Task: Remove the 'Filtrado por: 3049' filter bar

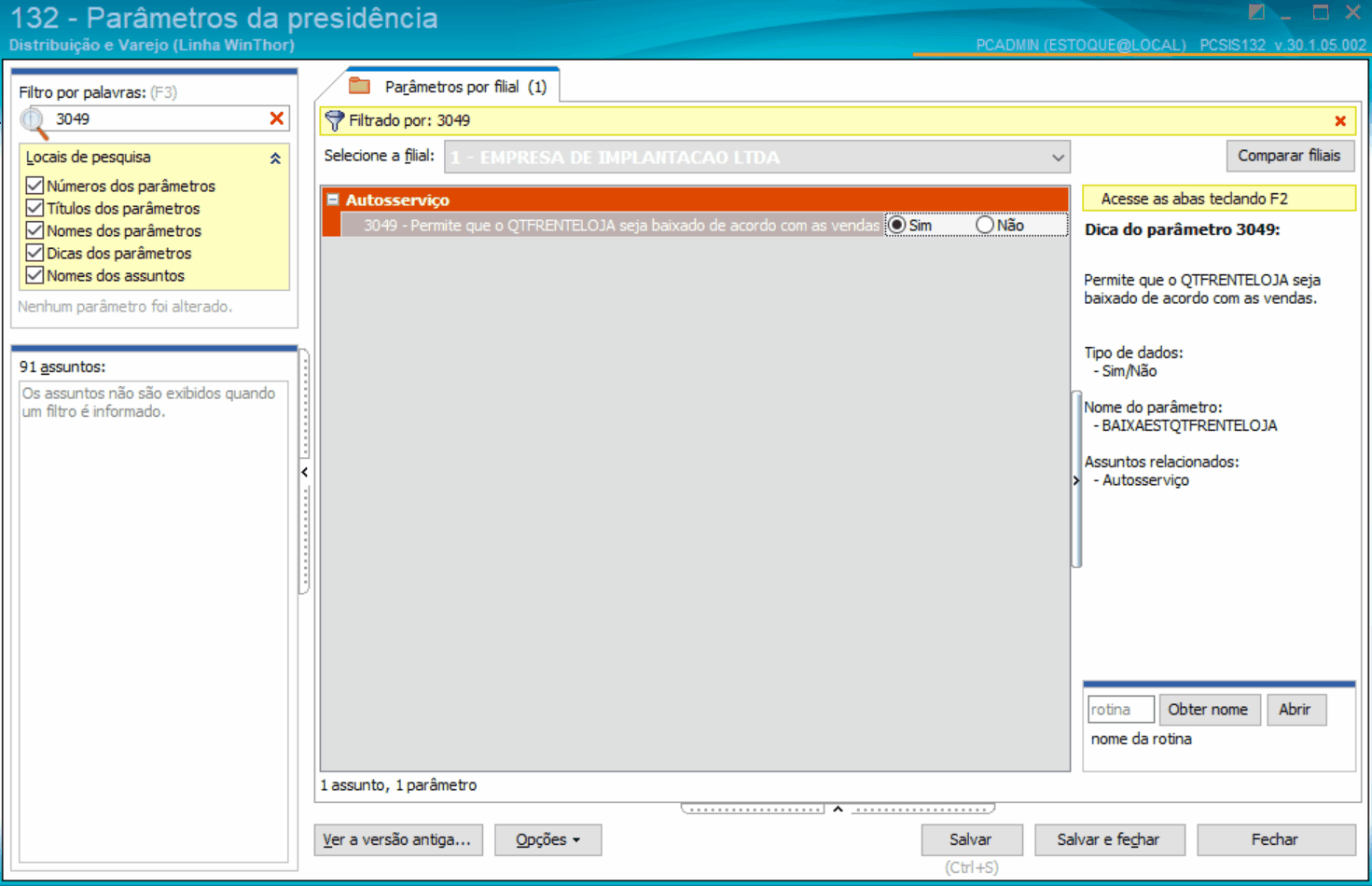Action: coord(1340,121)
